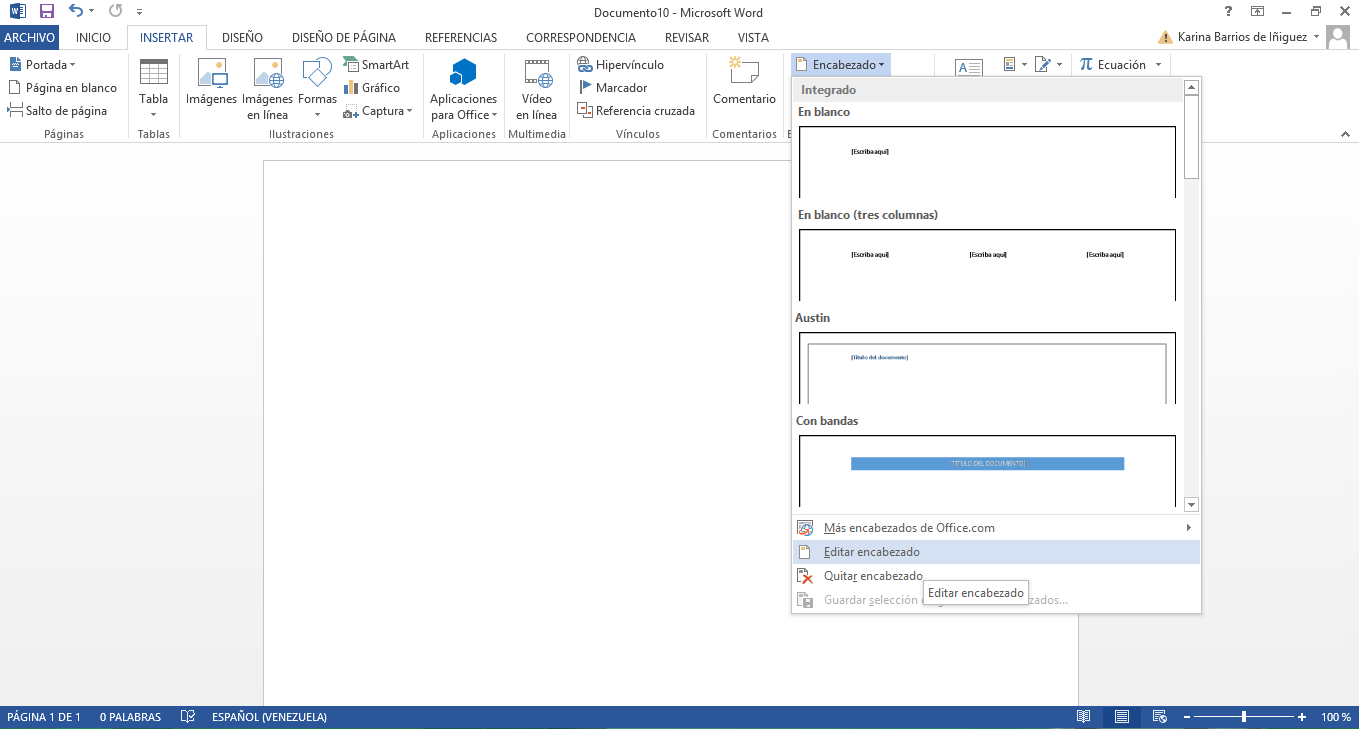1359x729 pixels.
Task: Switch to Print Layout view
Action: [1122, 717]
